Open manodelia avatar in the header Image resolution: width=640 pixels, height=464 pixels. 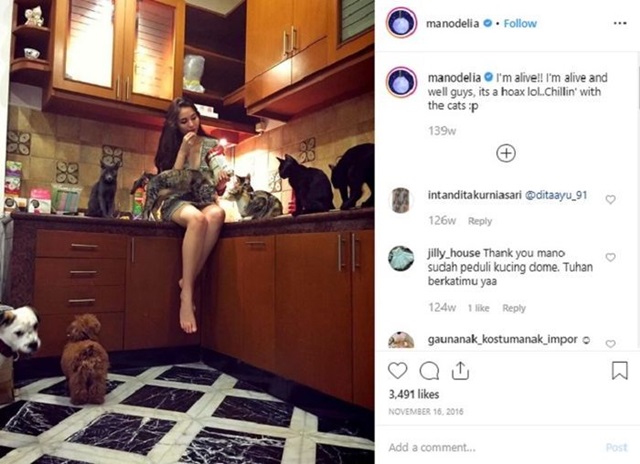[401, 23]
